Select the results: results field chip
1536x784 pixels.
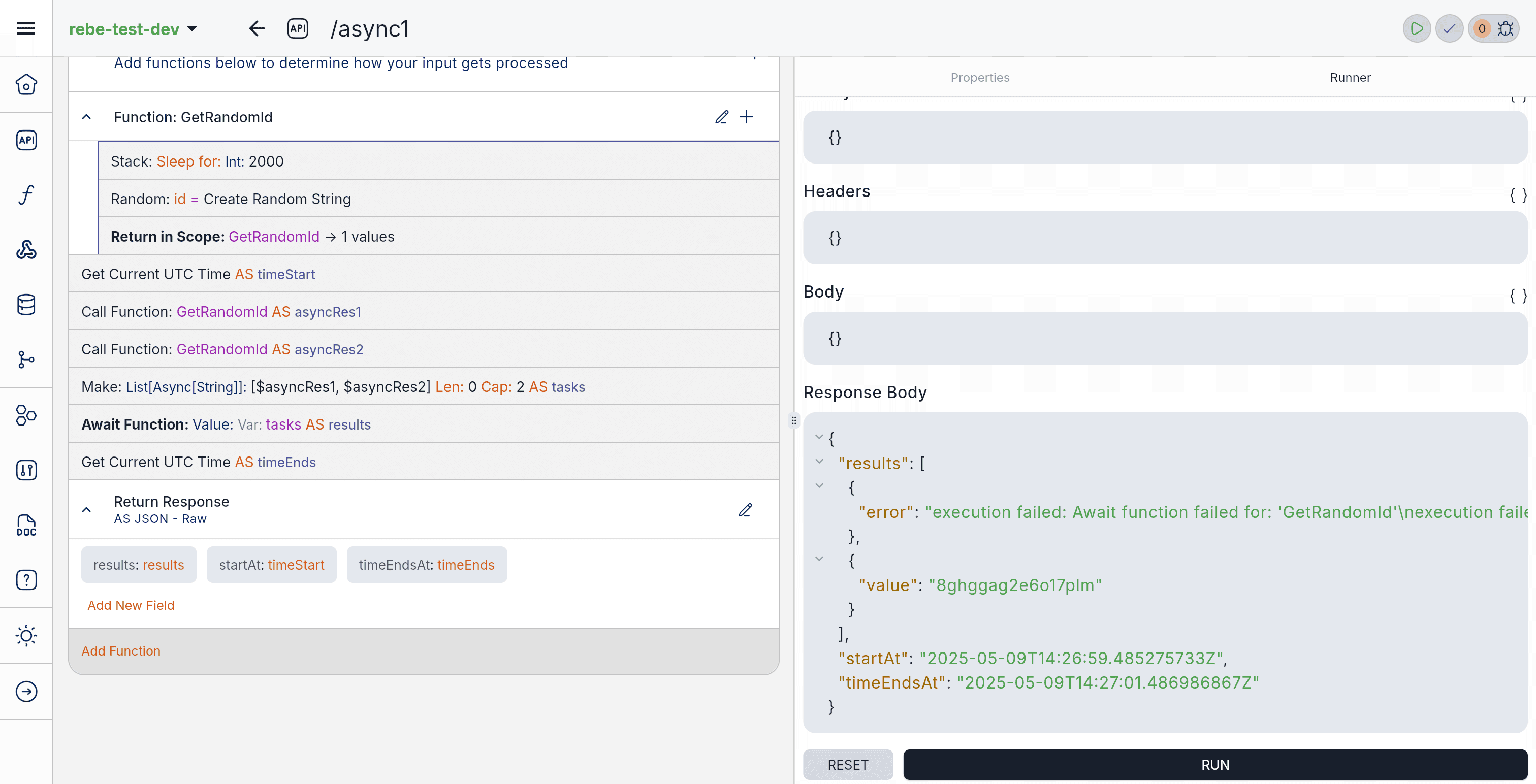pos(138,565)
